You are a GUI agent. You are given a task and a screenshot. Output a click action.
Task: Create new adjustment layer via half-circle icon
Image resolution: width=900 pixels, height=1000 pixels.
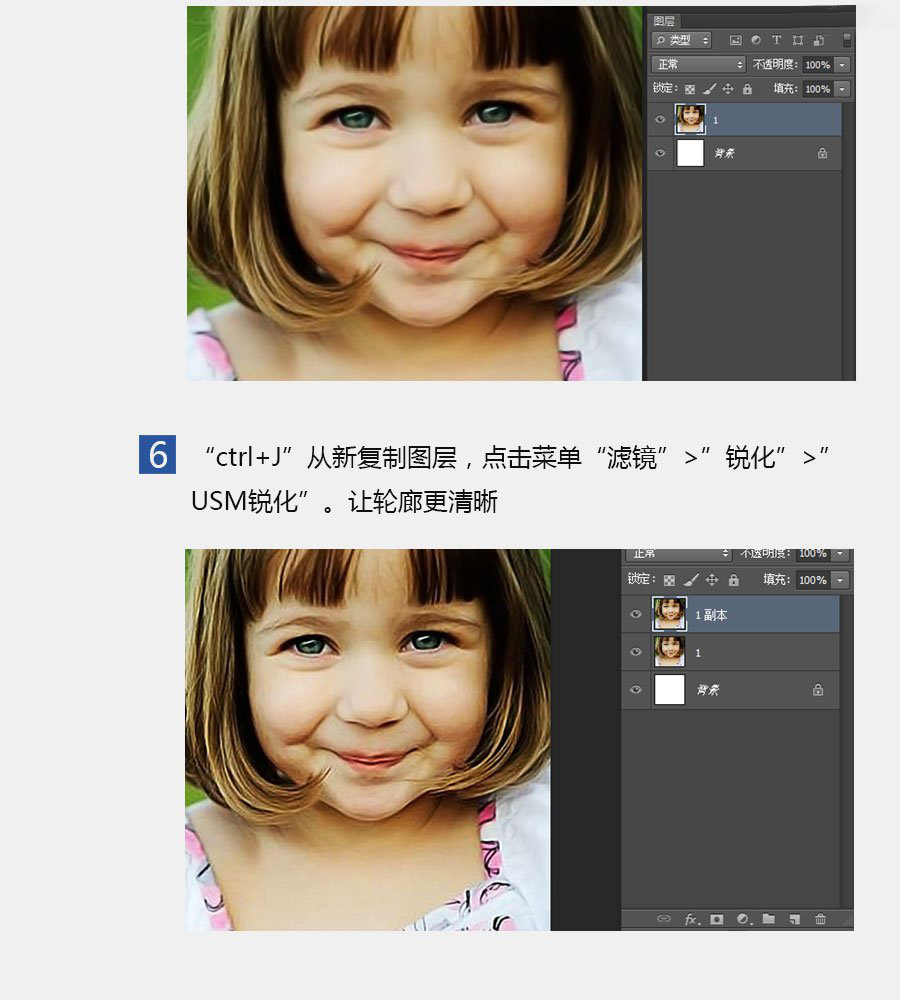click(x=743, y=919)
